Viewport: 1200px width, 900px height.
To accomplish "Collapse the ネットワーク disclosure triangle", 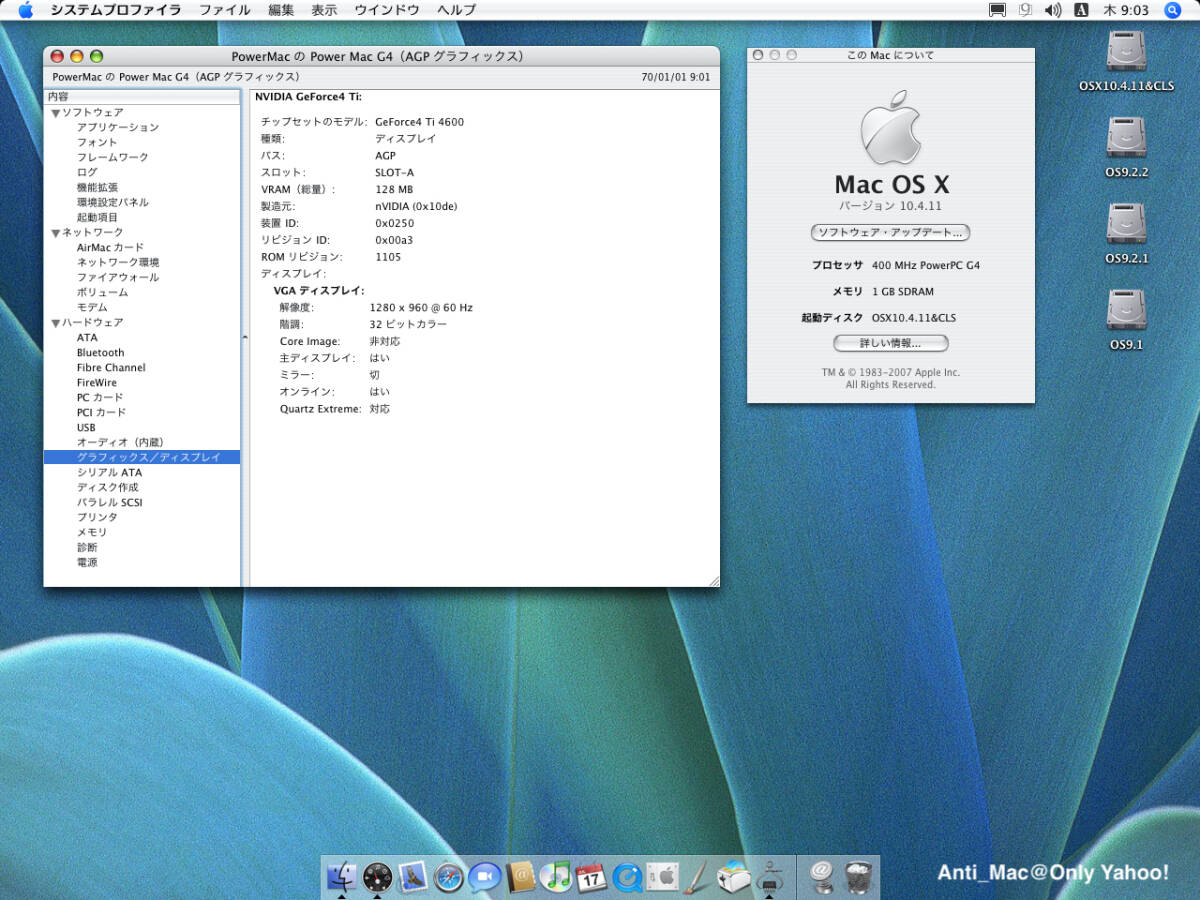I will point(56,233).
